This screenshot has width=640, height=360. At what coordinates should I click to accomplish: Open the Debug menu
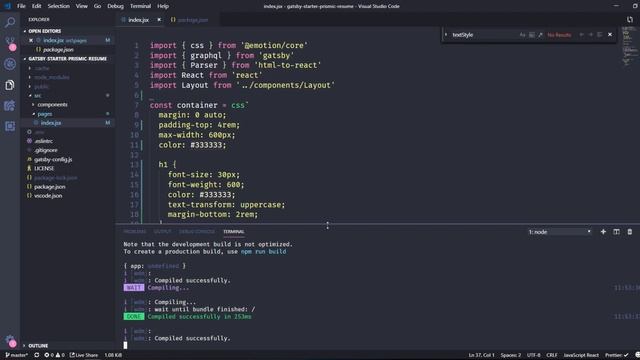coord(115,6)
